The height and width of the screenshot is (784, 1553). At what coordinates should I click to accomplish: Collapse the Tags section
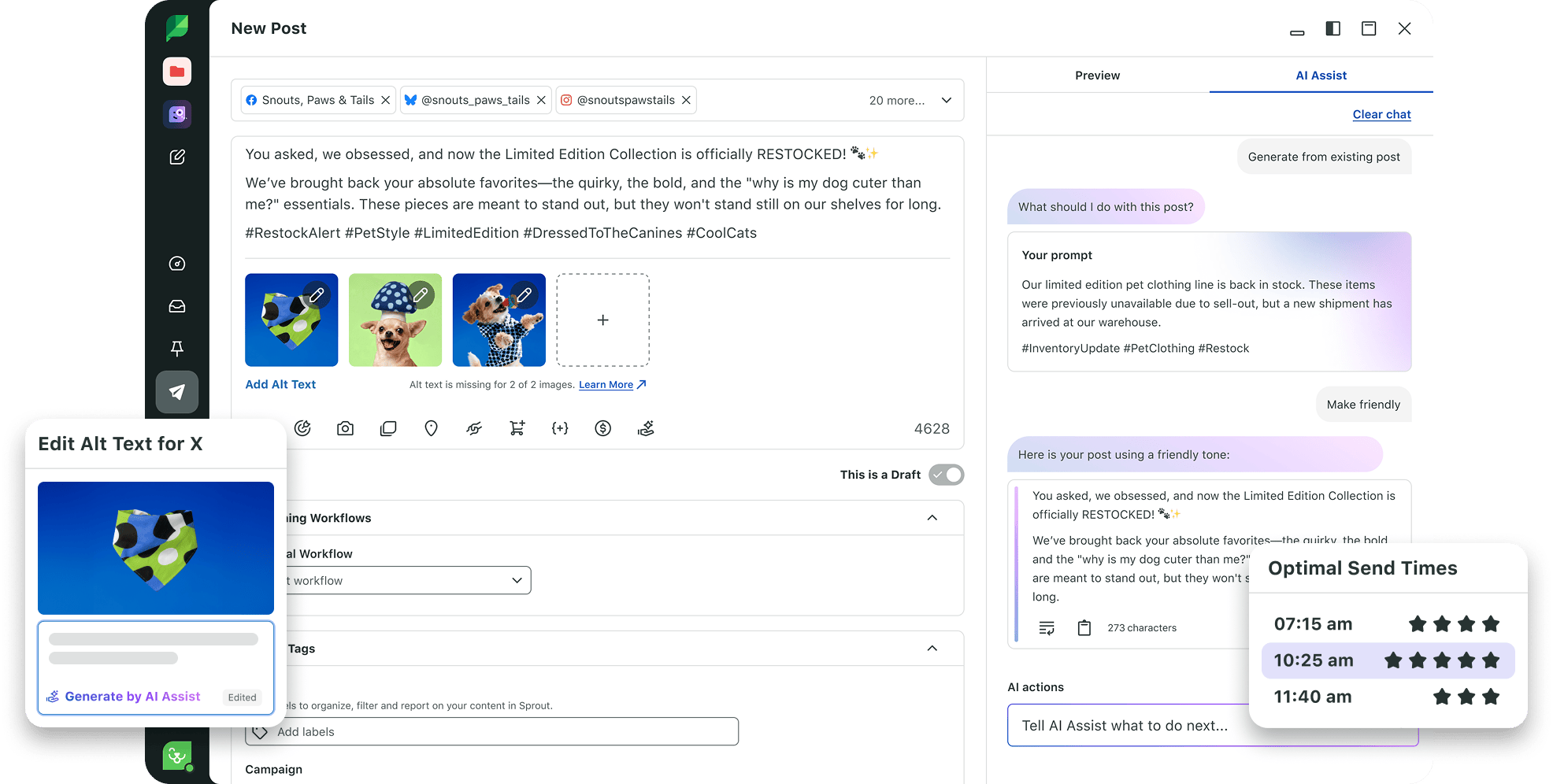932,649
